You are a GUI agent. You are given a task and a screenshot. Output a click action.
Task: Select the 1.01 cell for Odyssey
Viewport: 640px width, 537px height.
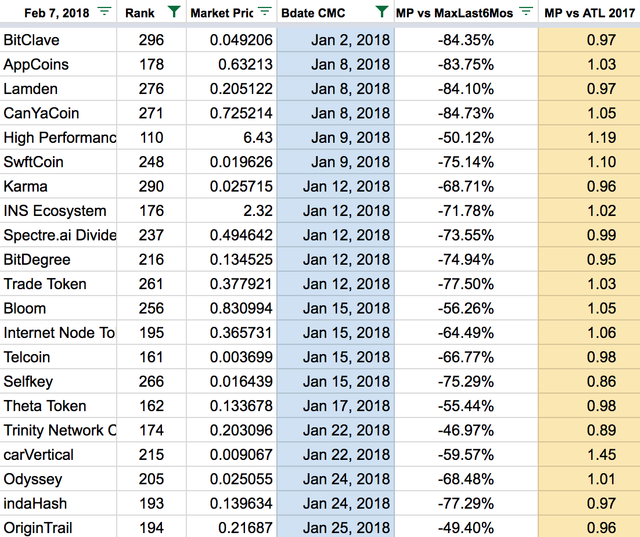coord(589,479)
